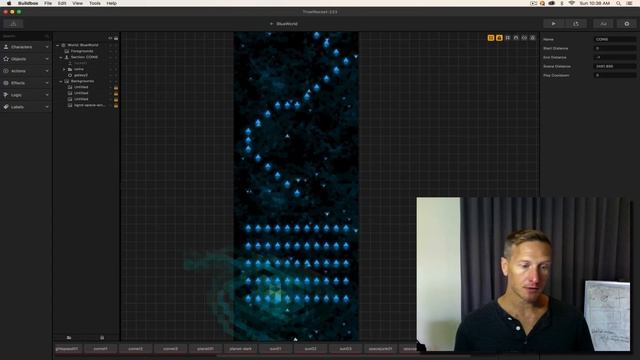This screenshot has width=640, height=360.
Task: Click the Actions circle icon
Action: pos(6,71)
